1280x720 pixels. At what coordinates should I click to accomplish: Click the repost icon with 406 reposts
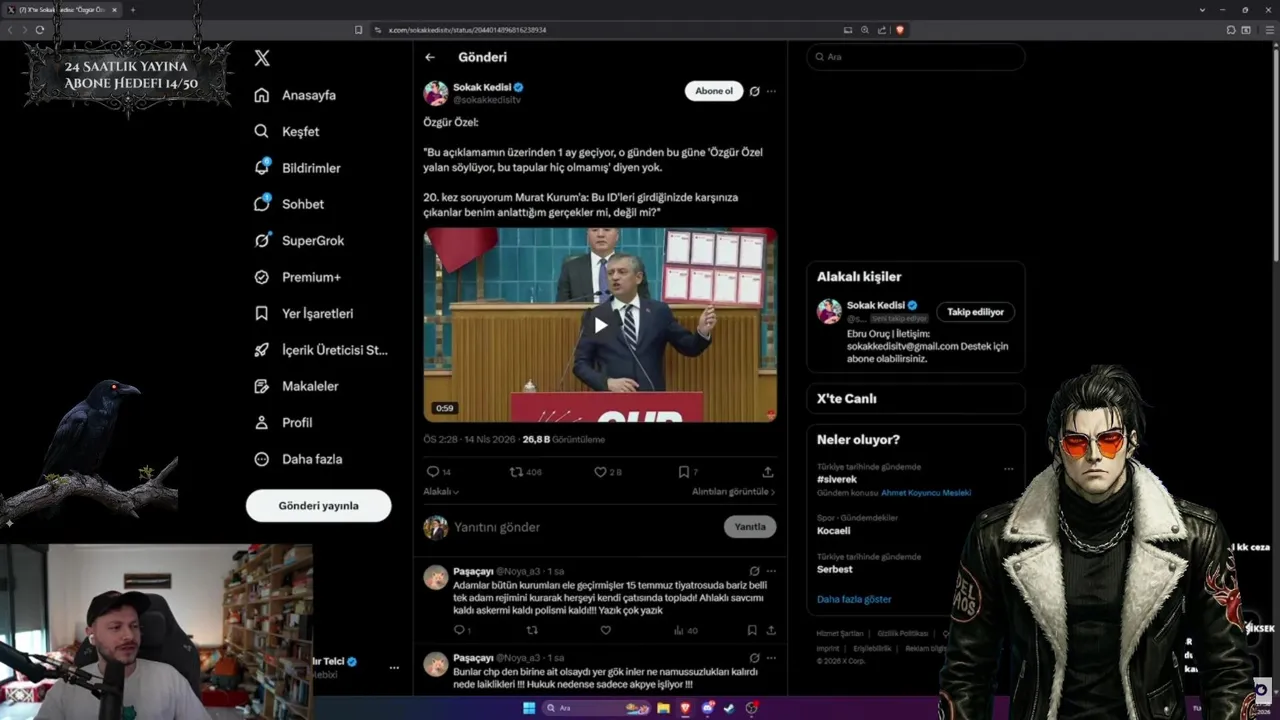[526, 472]
